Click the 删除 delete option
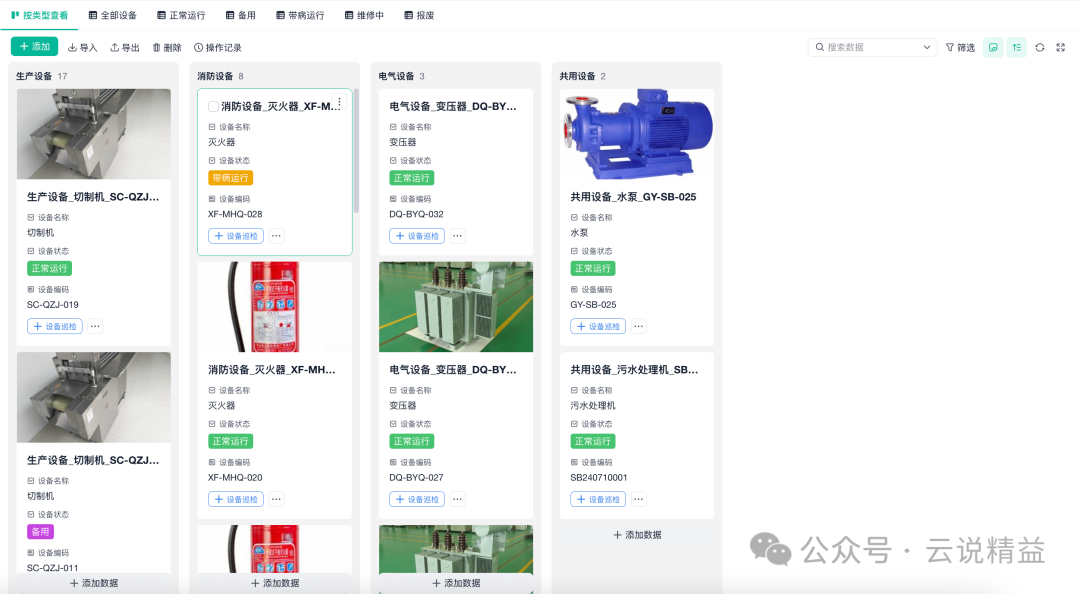This screenshot has height=594, width=1080. click(167, 48)
